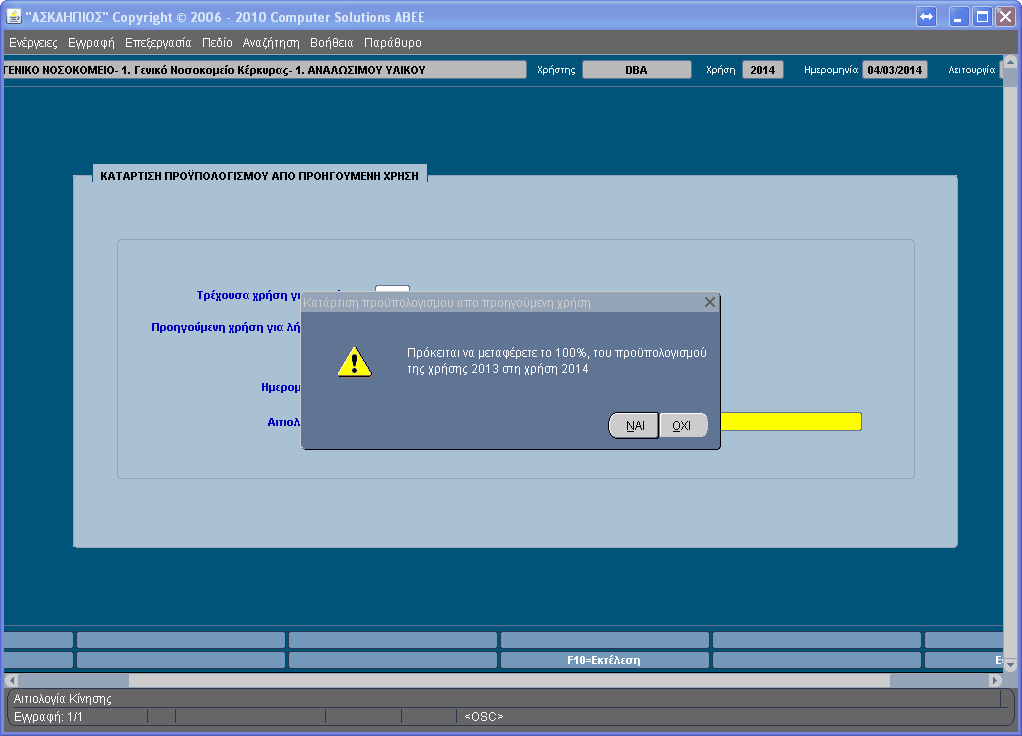1022x736 pixels.
Task: Open the Παράθυρο menu
Action: click(x=393, y=43)
